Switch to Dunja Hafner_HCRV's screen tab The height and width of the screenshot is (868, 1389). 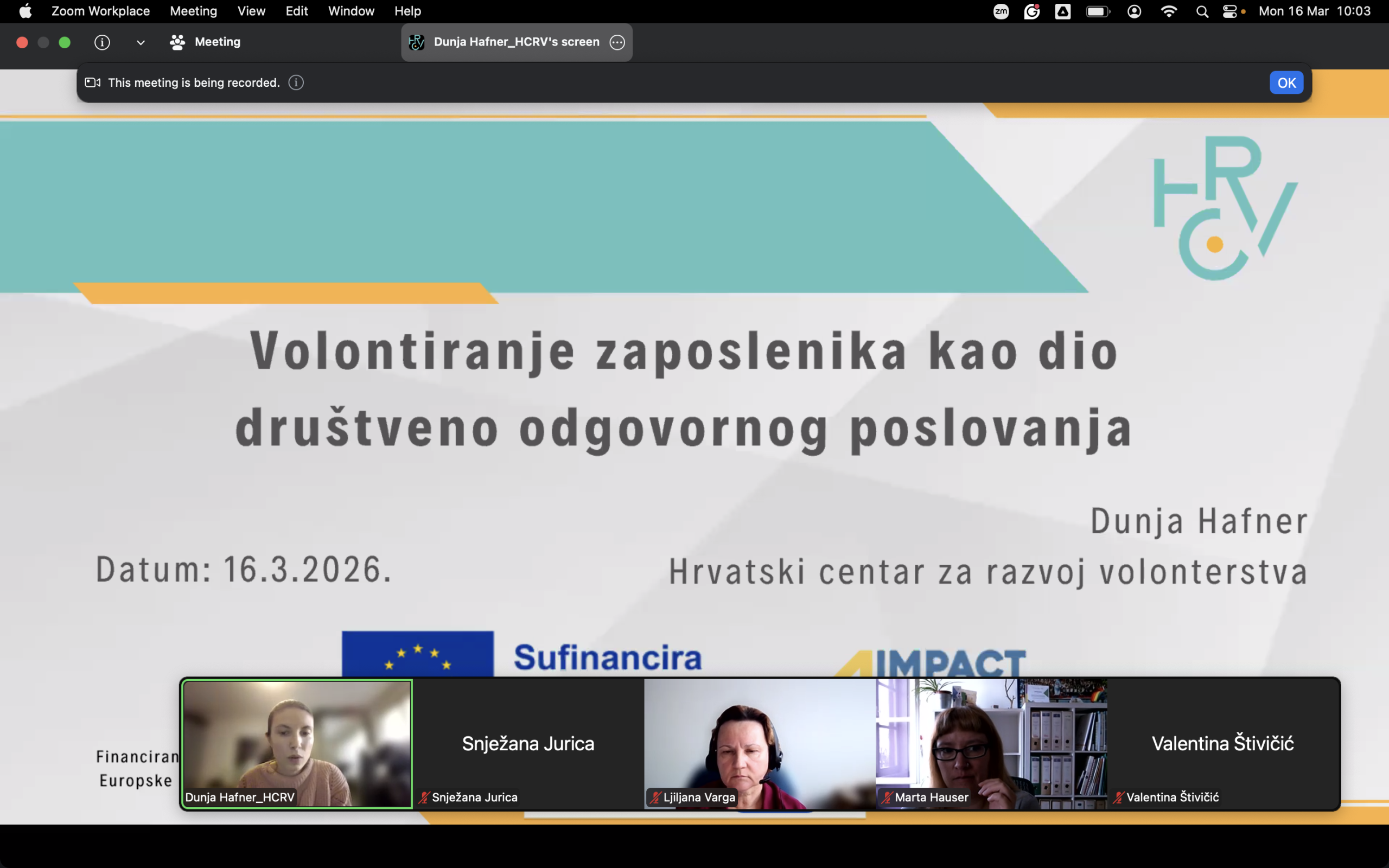click(515, 42)
